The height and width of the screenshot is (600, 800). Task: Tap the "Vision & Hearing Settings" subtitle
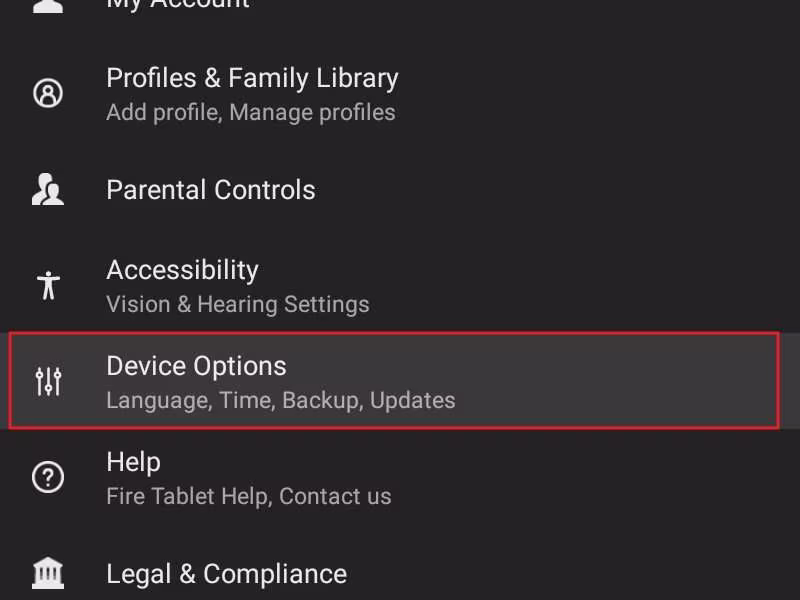pos(237,304)
